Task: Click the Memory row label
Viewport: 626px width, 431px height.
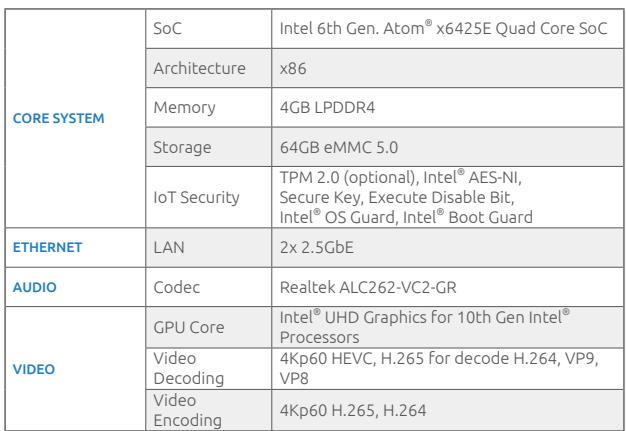Action: coord(184,108)
